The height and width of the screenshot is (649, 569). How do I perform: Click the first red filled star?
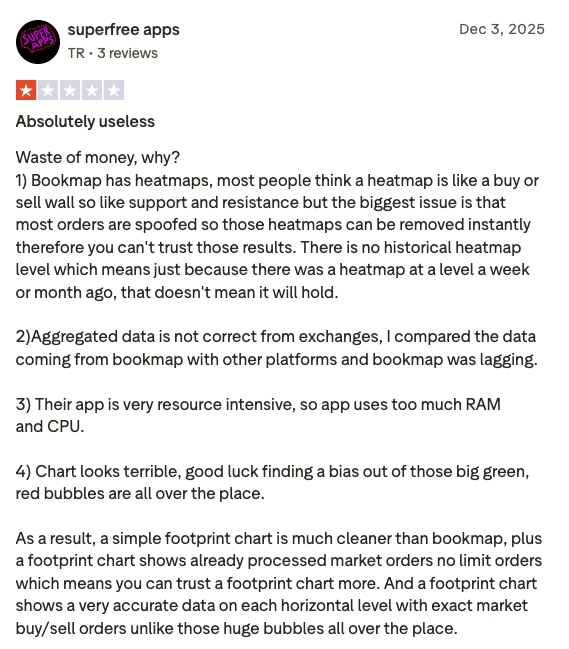point(26,90)
